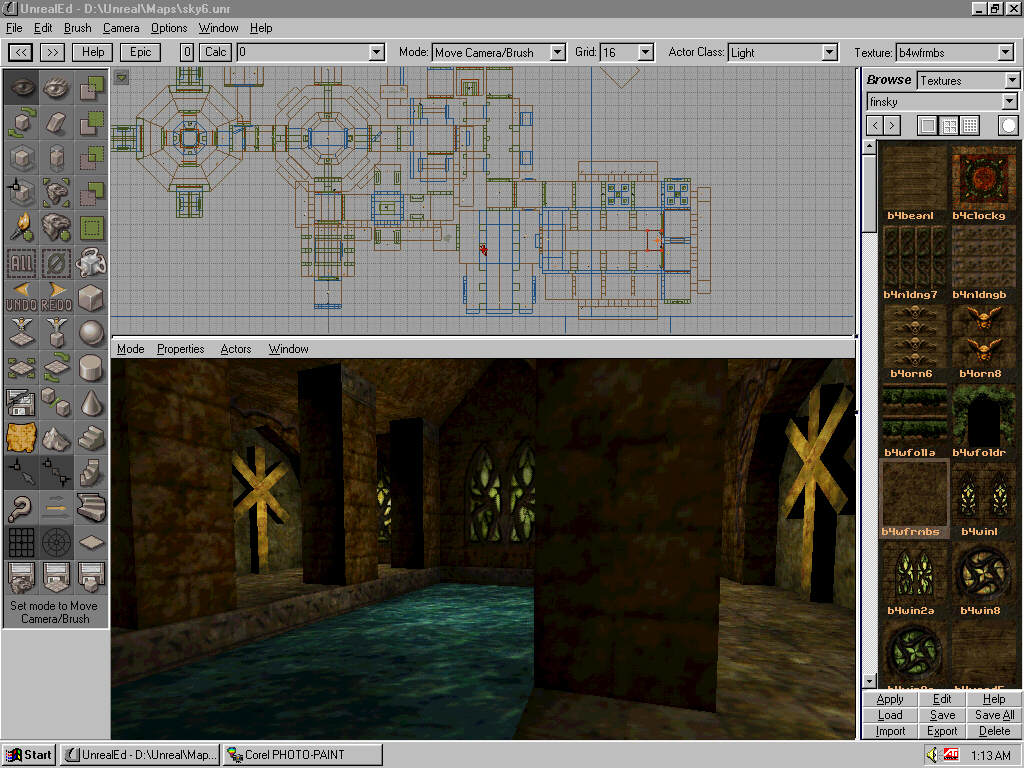
Task: Expand the Actor Class dropdown
Action: [x=829, y=52]
